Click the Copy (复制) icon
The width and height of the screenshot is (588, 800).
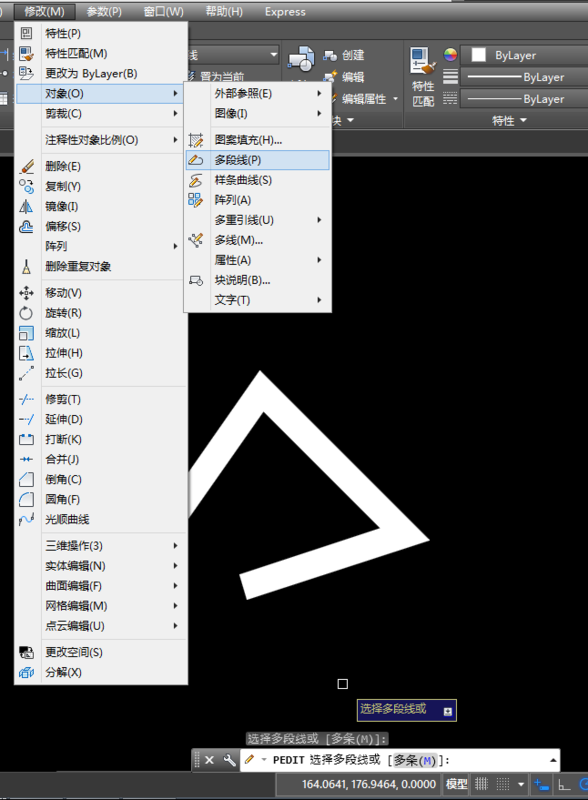coord(27,186)
